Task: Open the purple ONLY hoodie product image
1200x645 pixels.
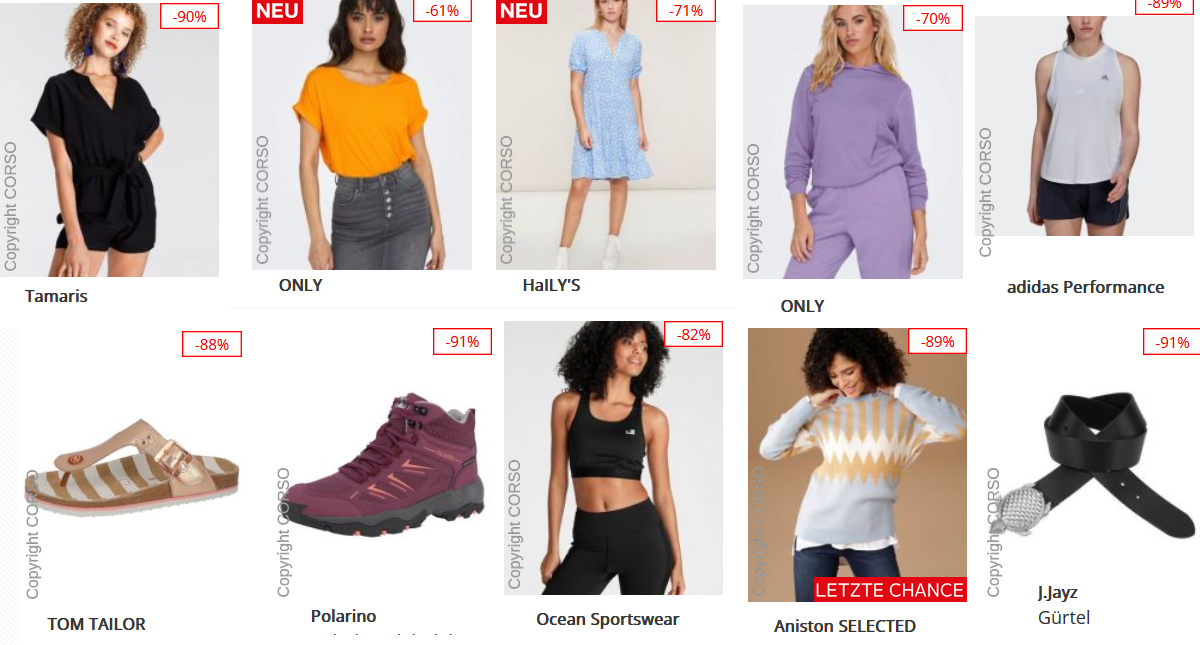Action: pos(853,142)
